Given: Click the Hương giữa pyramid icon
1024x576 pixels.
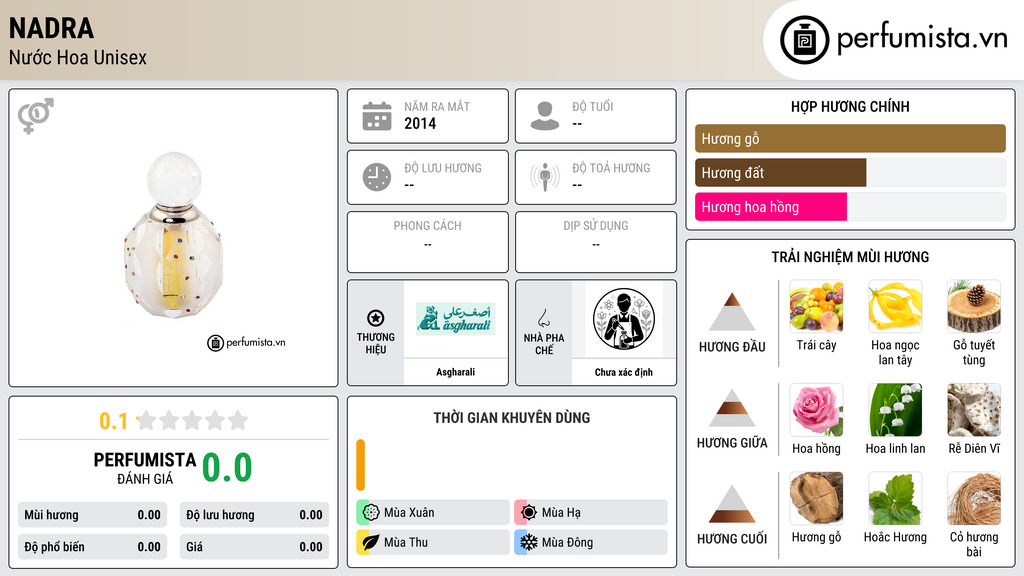Looking at the screenshot, I should coord(732,408).
